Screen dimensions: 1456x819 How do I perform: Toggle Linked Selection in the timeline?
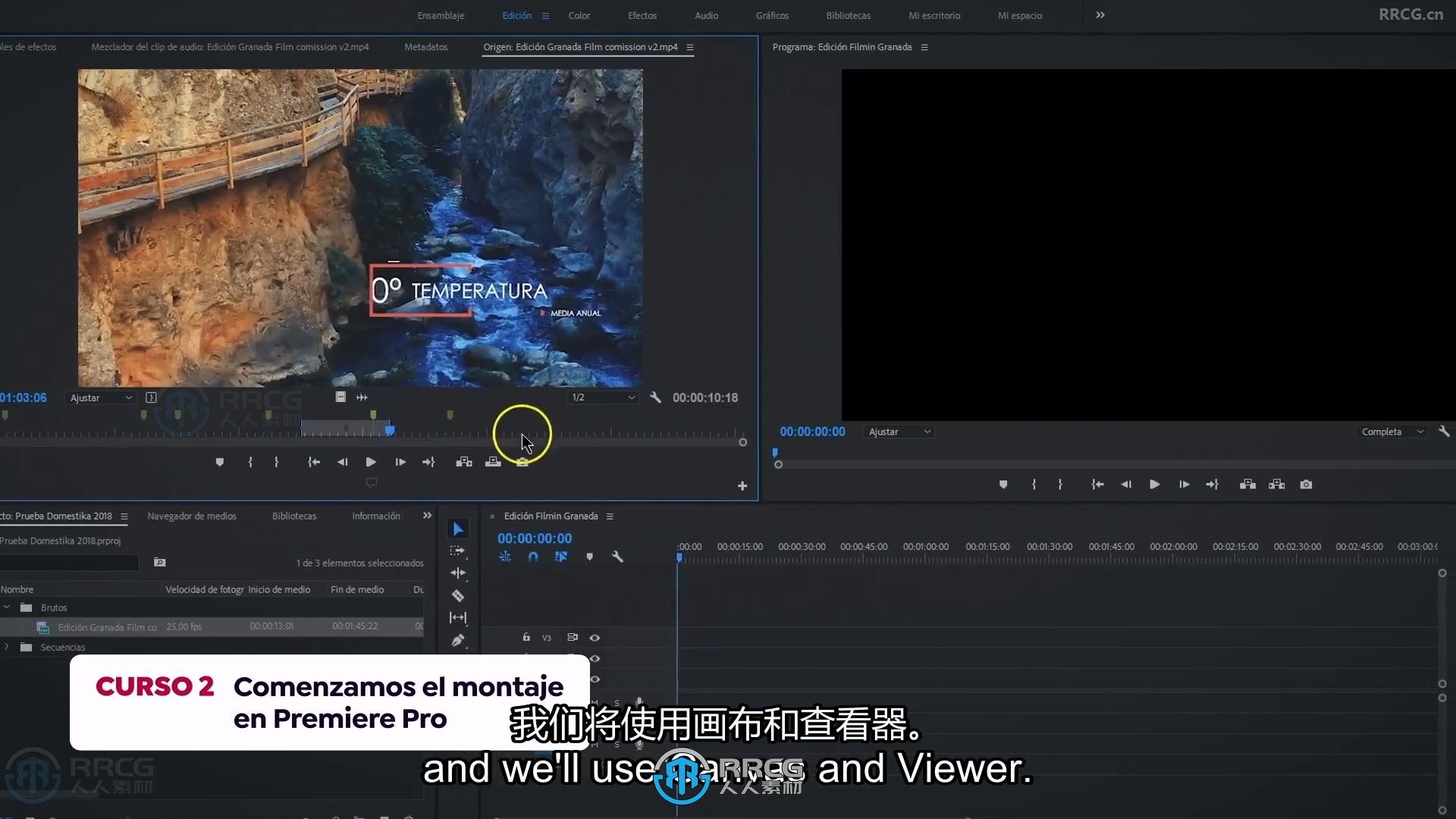(x=561, y=557)
